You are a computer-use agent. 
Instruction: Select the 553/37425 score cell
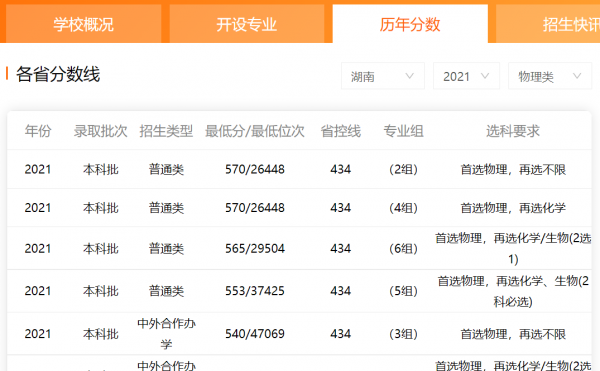[x=255, y=291]
